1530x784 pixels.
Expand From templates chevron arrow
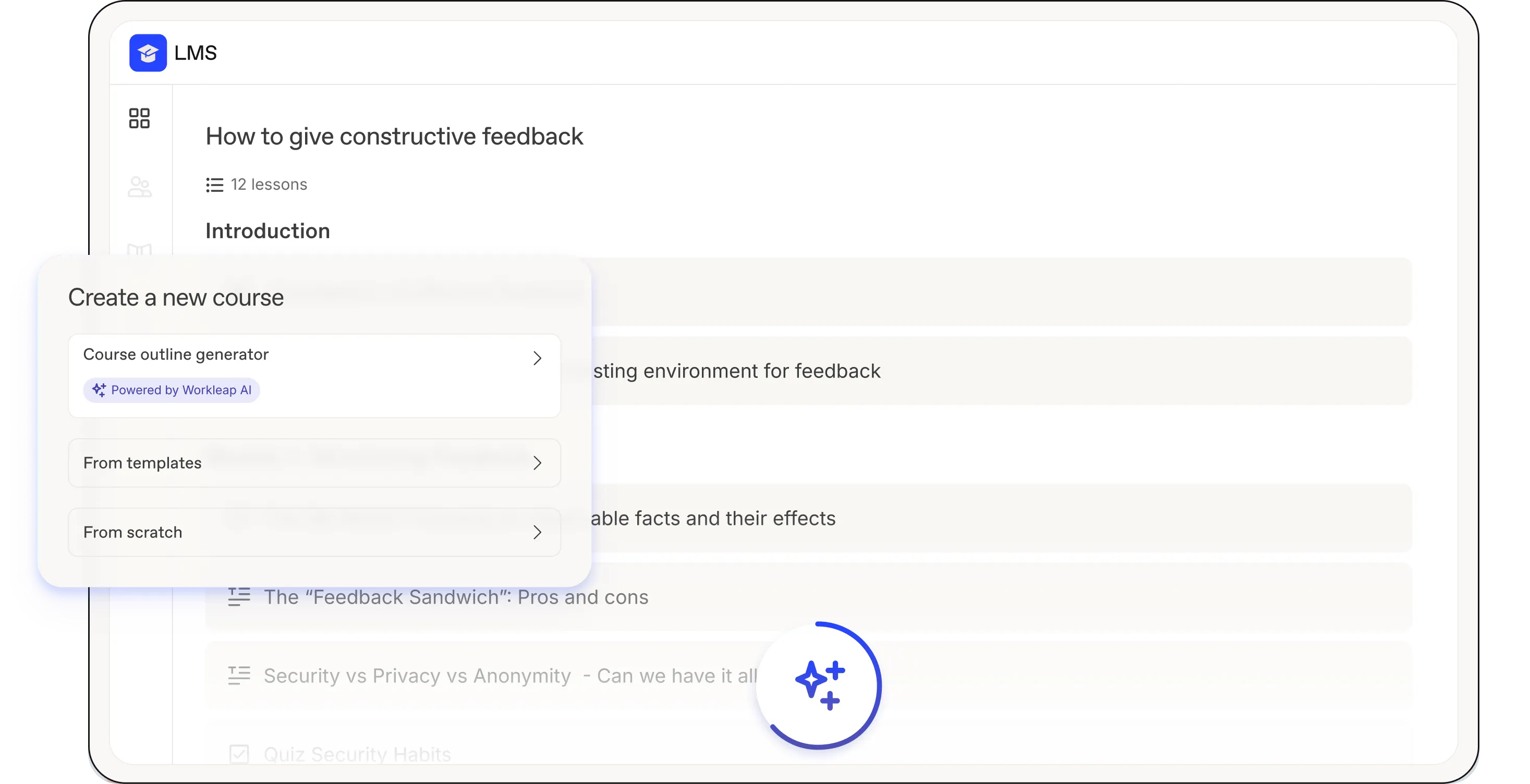(x=537, y=463)
